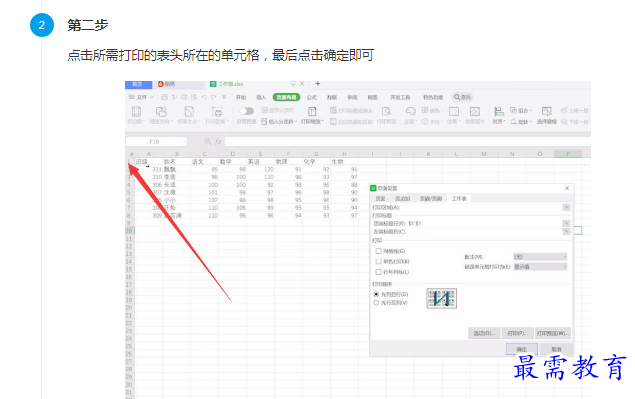The width and height of the screenshot is (635, 399).
Task: Click the 选项 button in dialog
Action: 484,333
